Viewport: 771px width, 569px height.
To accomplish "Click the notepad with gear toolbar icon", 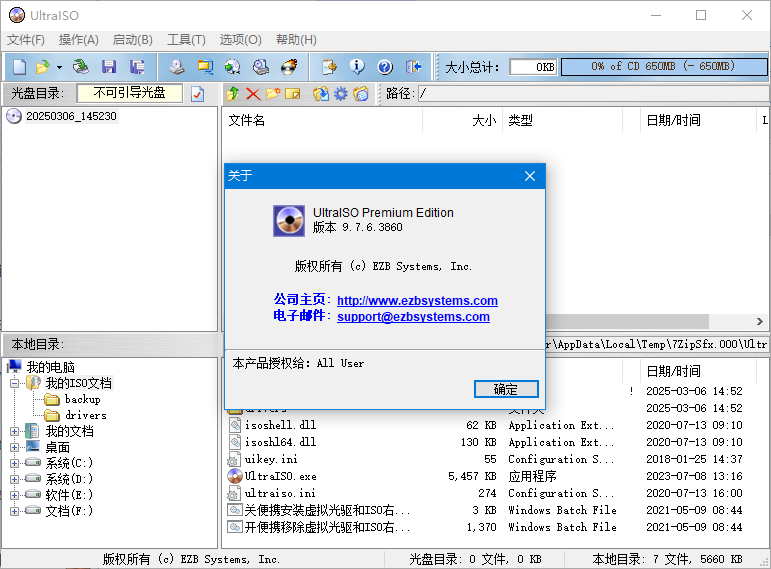I will pyautogui.click(x=329, y=66).
